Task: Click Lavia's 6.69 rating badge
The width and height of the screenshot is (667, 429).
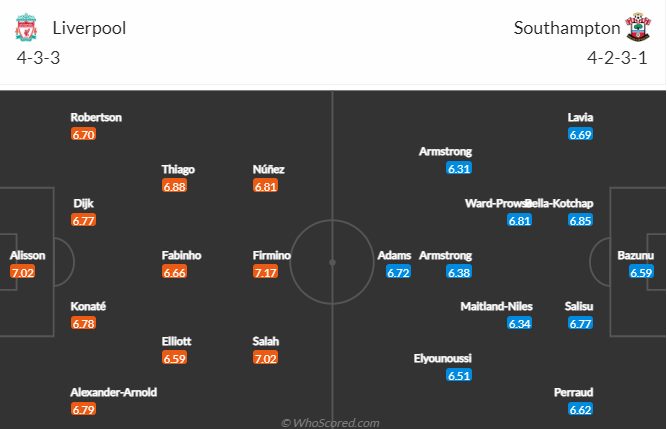Action: point(581,134)
